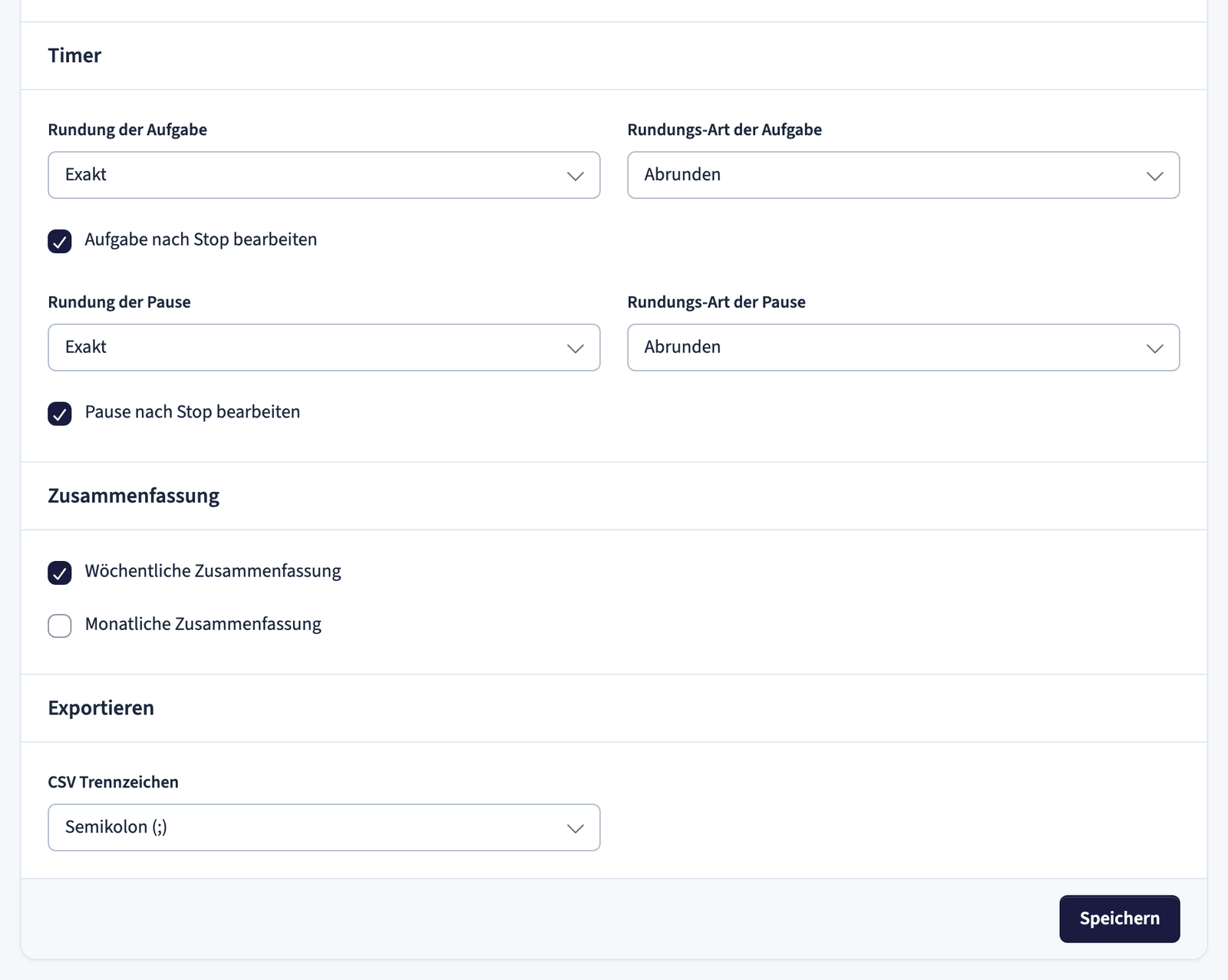Uncheck Aufgabe nach Stop bearbeiten
This screenshot has height=980, width=1228.
point(60,241)
